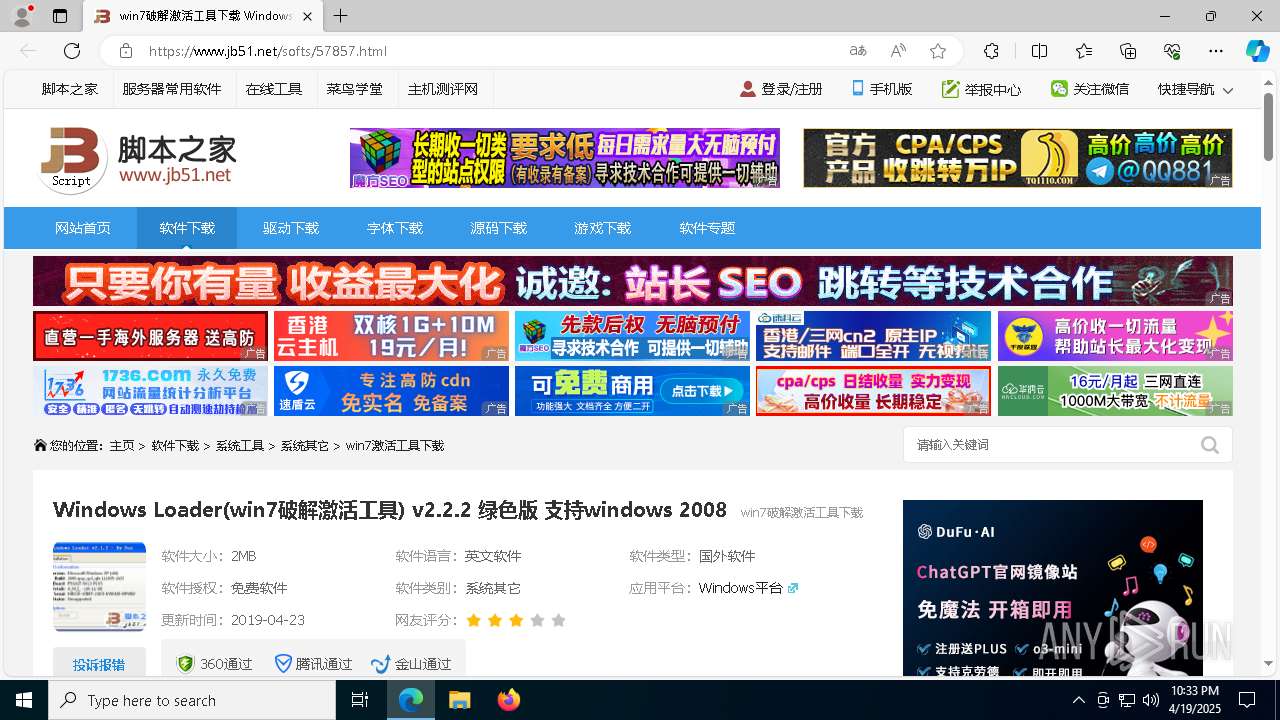The image size is (1280, 720).
Task: Show hidden system tray icons
Action: 1078,700
